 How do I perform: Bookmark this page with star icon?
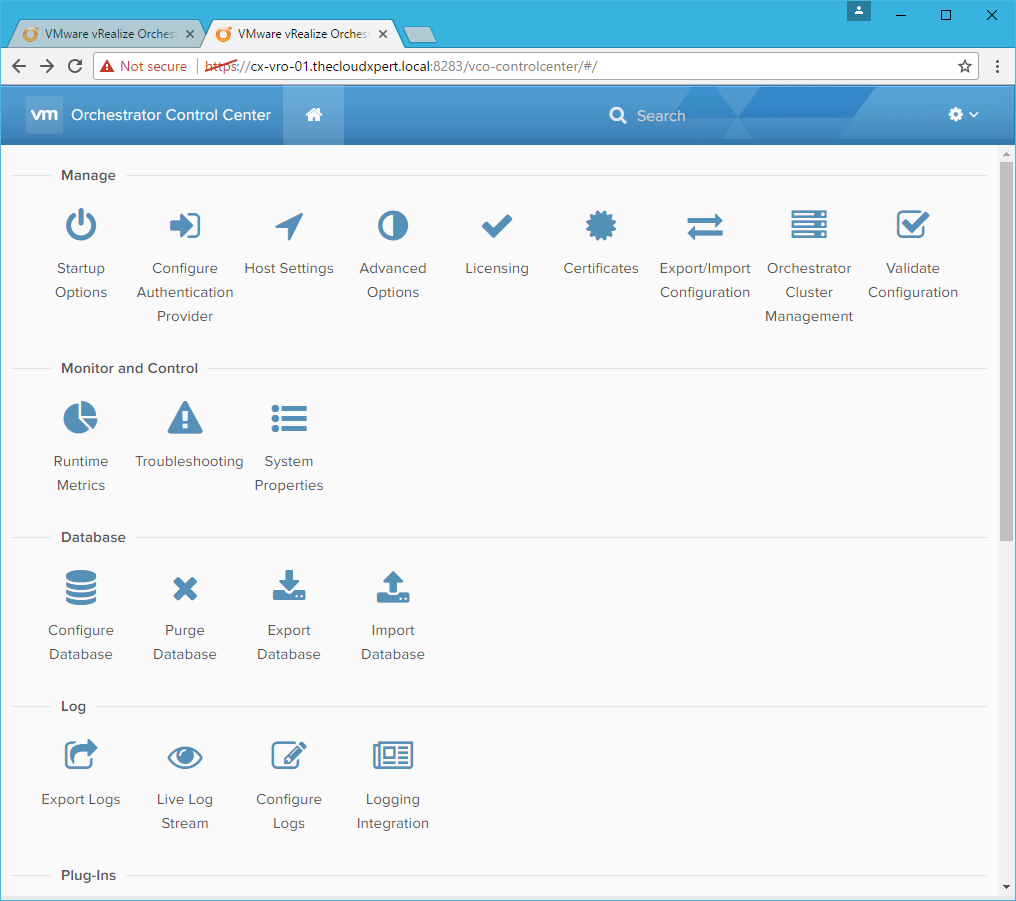coord(965,66)
